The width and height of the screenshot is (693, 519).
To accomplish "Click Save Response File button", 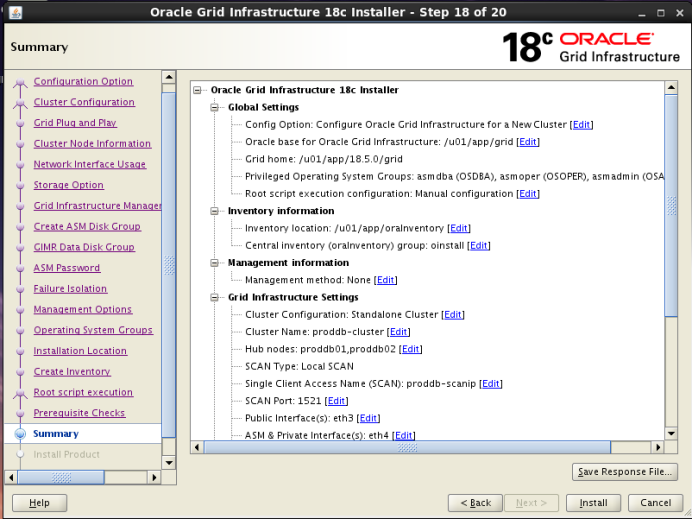I will (625, 472).
